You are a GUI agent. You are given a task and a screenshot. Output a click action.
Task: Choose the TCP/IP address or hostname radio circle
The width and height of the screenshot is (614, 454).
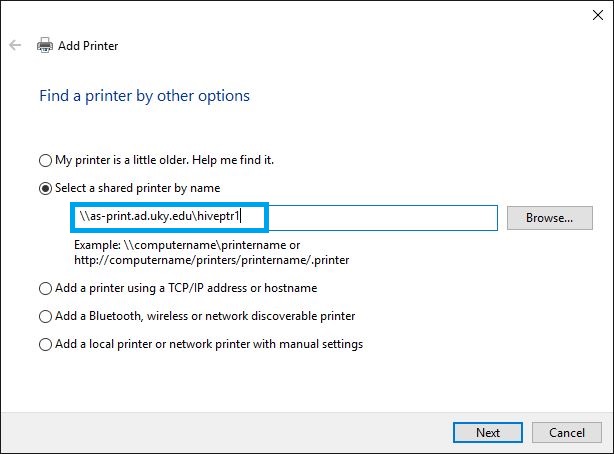click(x=45, y=288)
